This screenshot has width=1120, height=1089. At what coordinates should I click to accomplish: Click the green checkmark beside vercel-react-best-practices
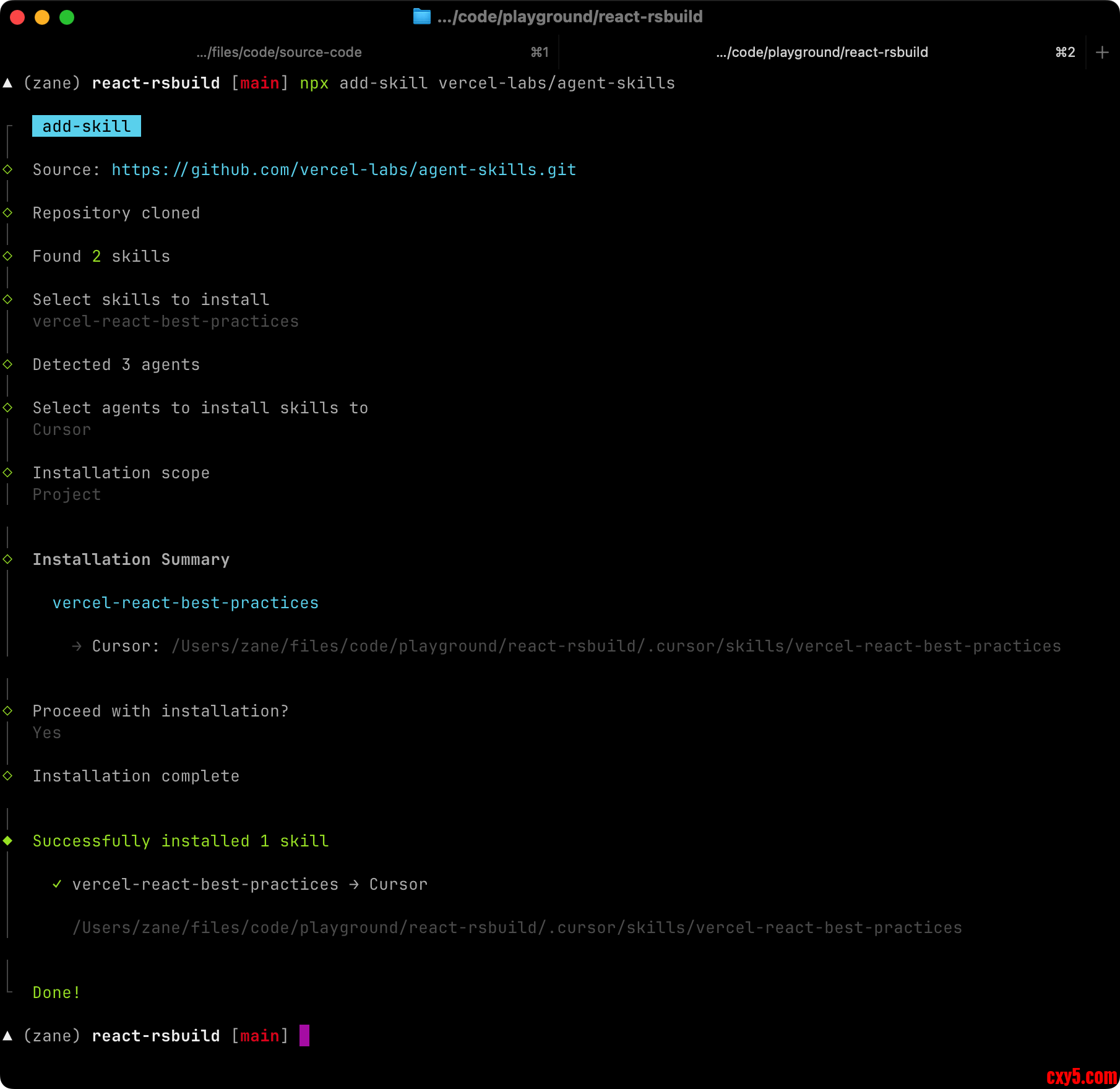[x=57, y=884]
